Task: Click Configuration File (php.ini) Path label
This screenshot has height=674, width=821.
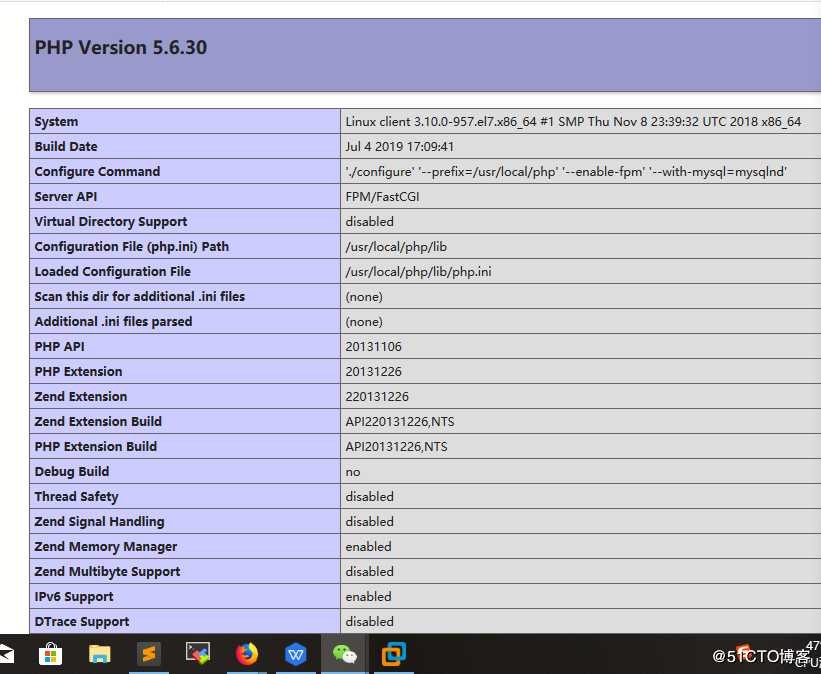Action: (x=132, y=247)
